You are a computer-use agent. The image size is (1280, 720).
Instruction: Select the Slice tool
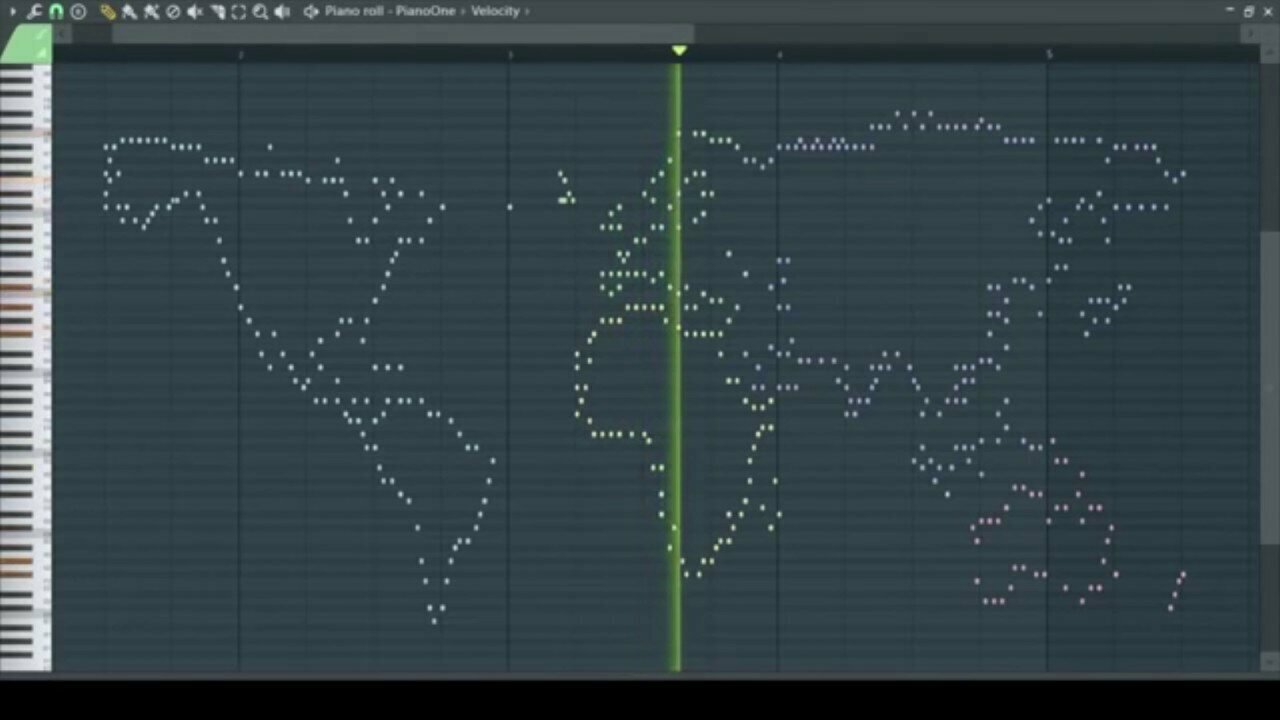click(217, 11)
